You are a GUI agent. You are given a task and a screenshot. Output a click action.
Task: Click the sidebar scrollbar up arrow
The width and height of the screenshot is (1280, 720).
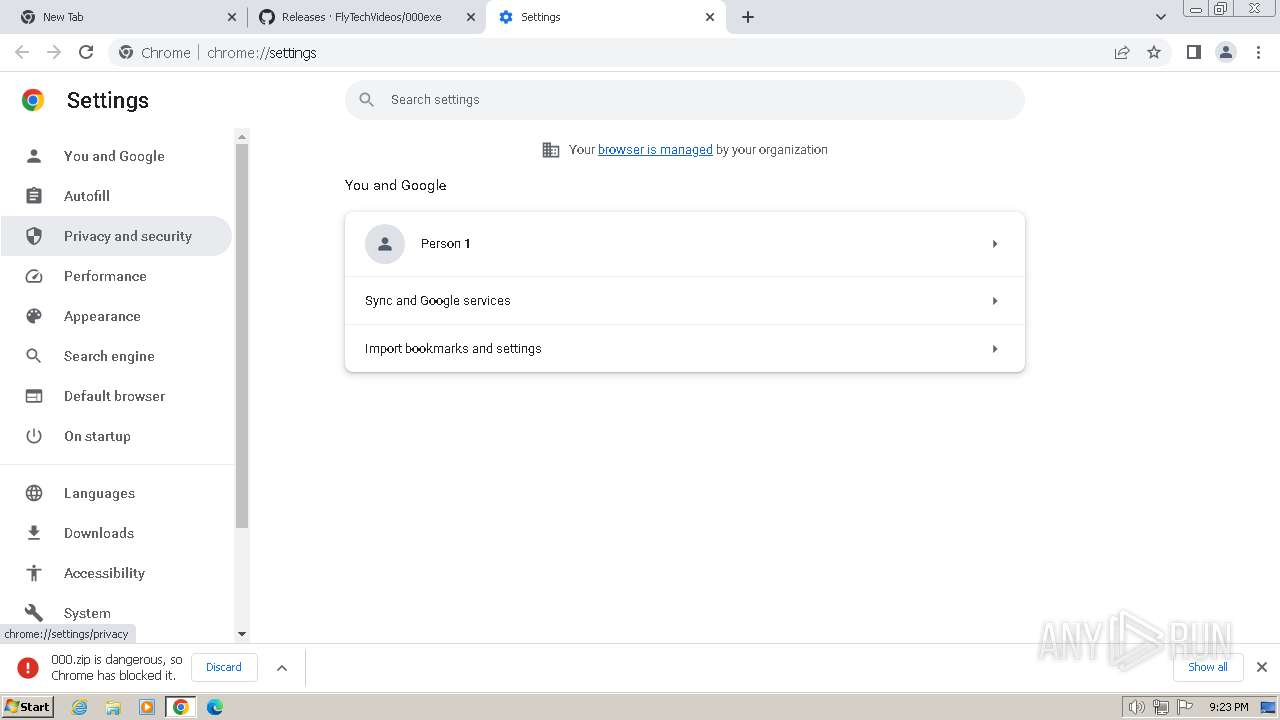point(241,136)
